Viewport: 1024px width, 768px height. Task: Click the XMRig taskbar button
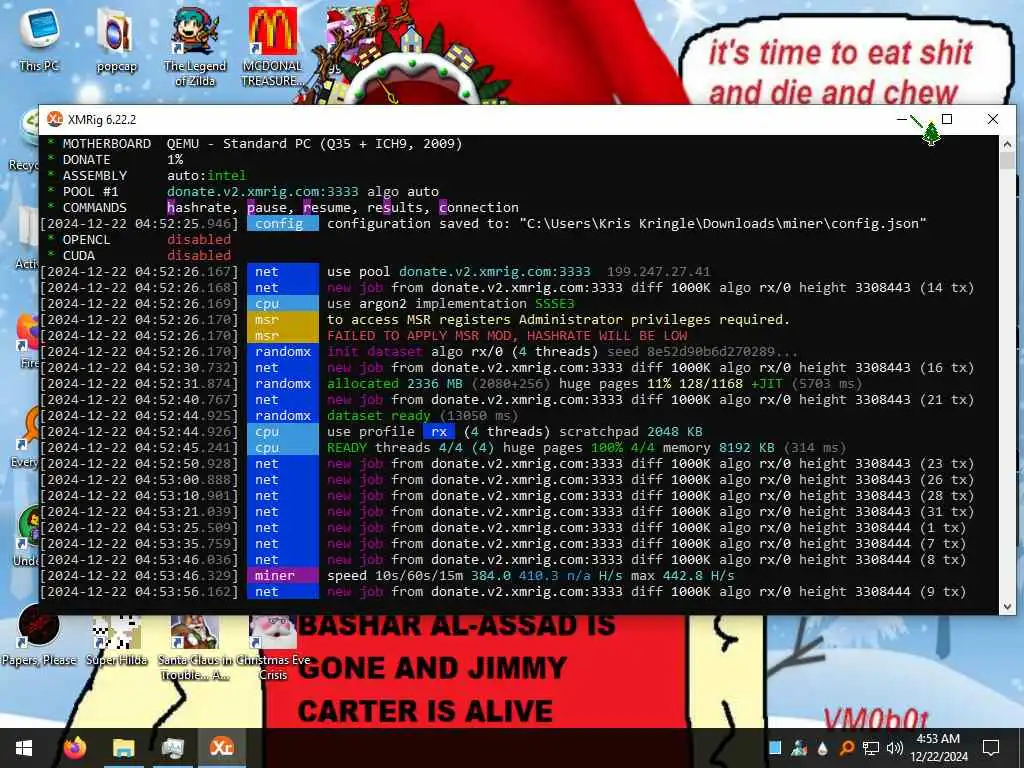[221, 748]
